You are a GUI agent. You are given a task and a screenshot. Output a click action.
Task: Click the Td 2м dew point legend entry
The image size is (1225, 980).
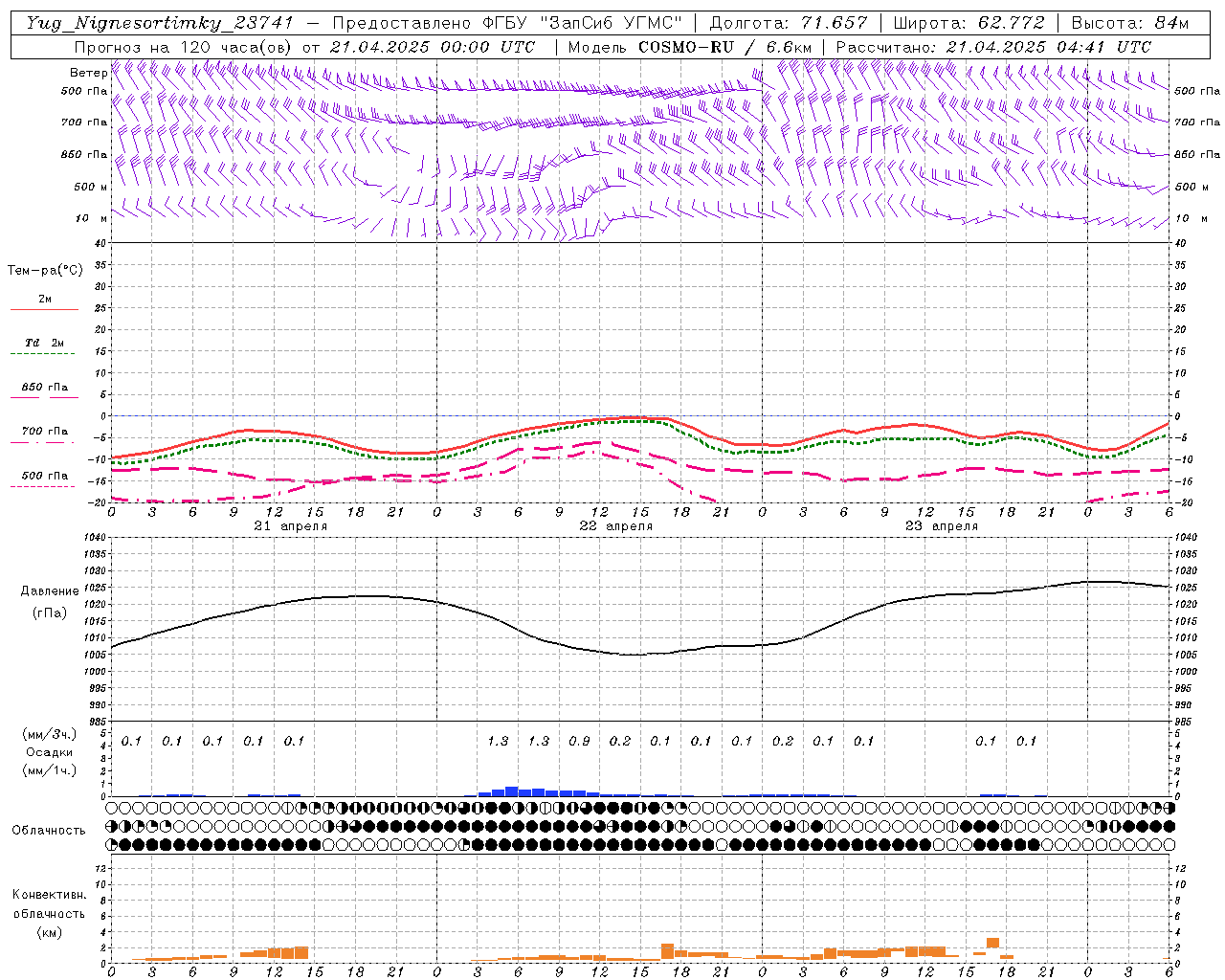click(x=44, y=343)
